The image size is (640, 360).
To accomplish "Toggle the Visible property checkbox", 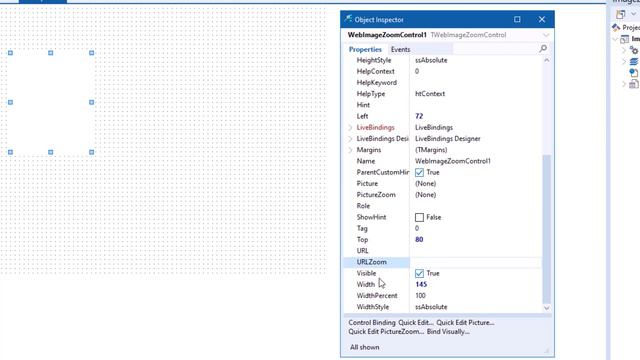I will pyautogui.click(x=419, y=273).
